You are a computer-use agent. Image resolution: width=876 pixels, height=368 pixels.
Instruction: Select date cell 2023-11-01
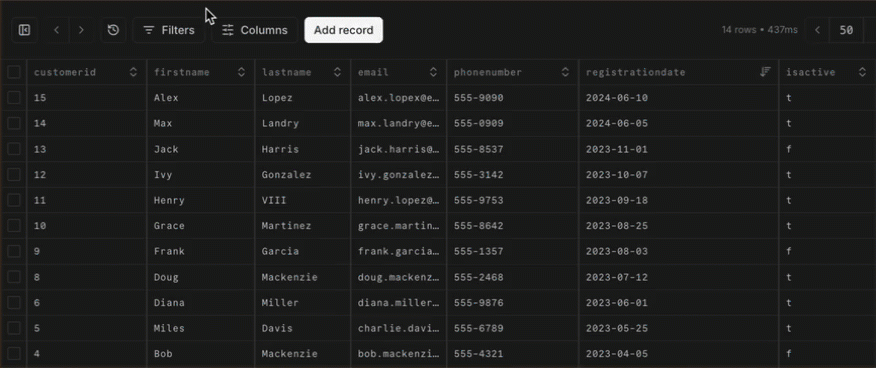pos(679,149)
